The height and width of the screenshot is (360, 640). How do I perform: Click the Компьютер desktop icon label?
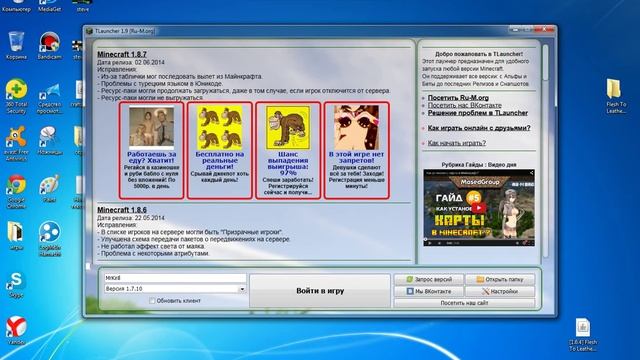[x=16, y=9]
